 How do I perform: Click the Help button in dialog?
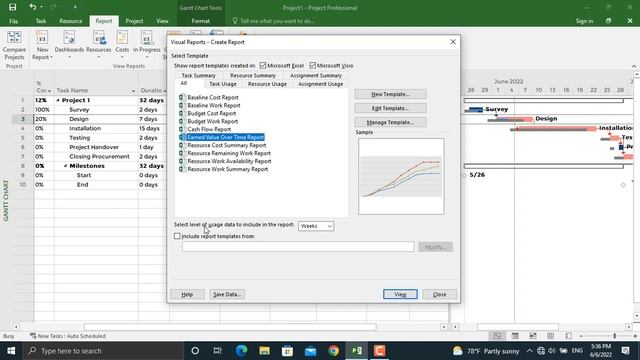point(187,294)
